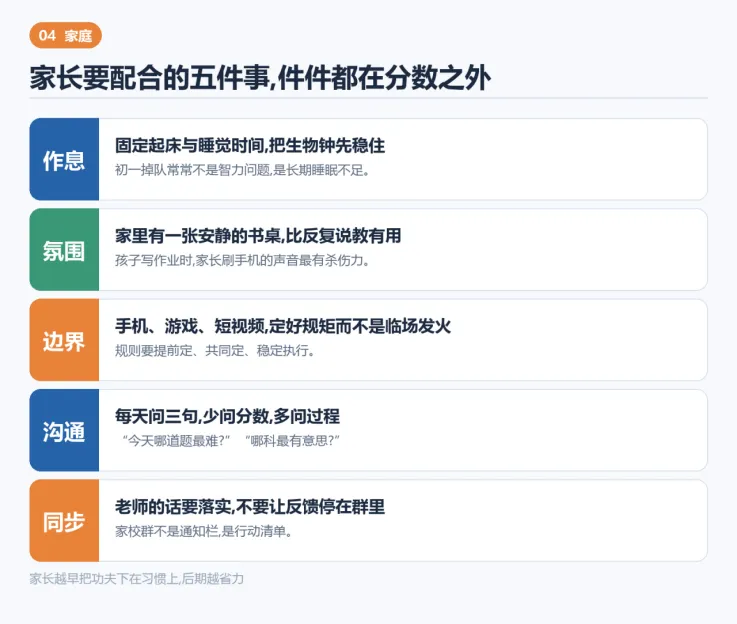The height and width of the screenshot is (624, 737).
Task: Click the text '手机、游戏、短视频,定好规矩而不是临场发火'
Action: [x=283, y=326]
